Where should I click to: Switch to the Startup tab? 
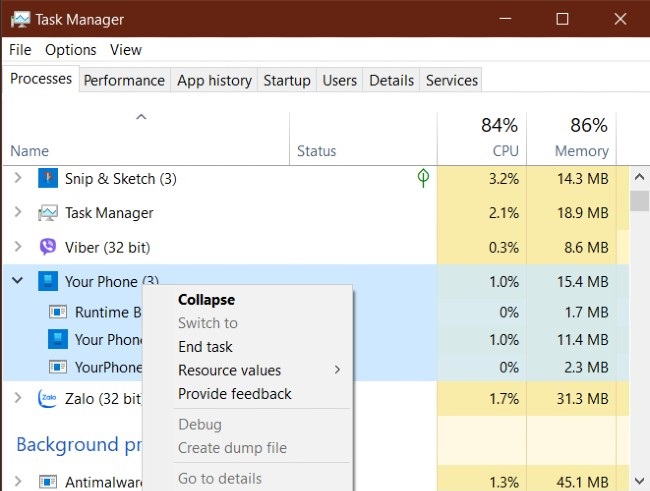pos(287,80)
